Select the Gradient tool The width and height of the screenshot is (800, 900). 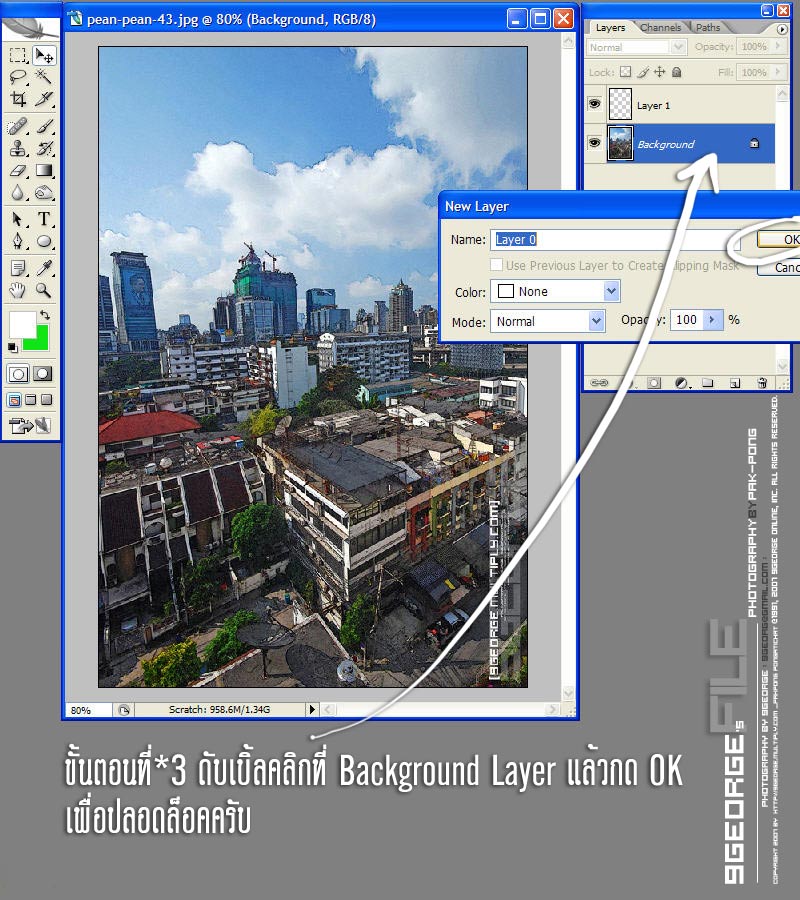click(44, 170)
